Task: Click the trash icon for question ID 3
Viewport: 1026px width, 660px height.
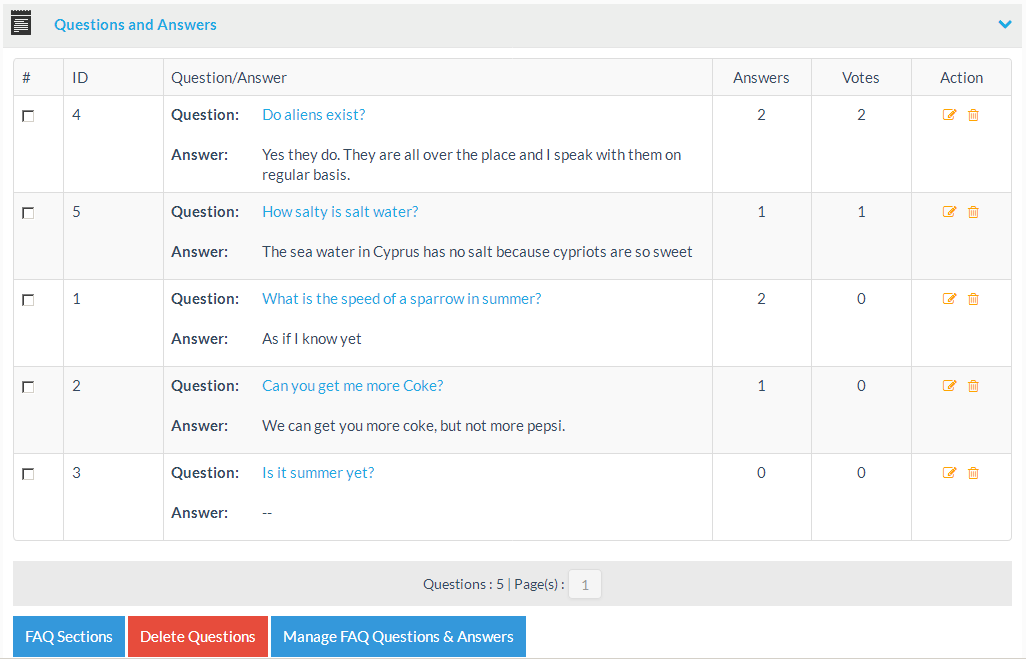Action: (973, 473)
